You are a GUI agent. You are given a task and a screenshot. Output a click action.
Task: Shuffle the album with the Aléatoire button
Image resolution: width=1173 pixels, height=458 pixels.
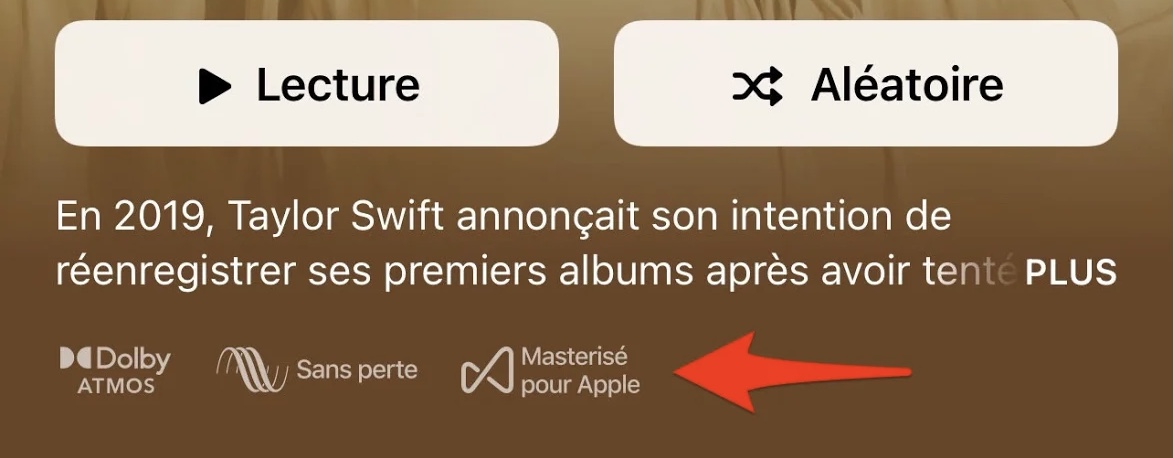pos(866,83)
